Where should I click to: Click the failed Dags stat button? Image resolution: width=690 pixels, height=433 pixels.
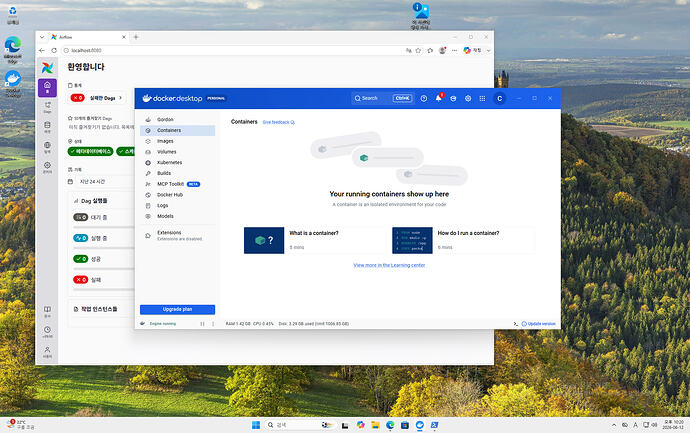pyautogui.click(x=97, y=98)
